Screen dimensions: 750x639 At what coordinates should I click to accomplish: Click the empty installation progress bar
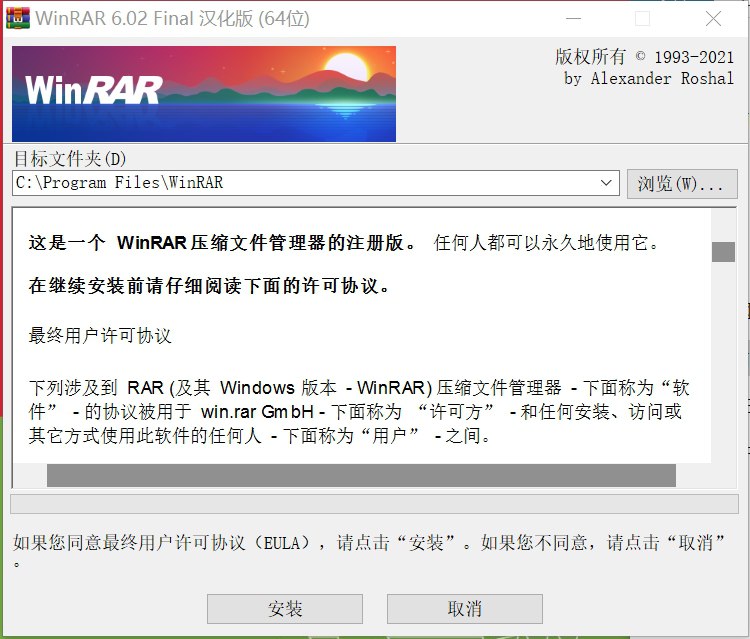pos(375,504)
